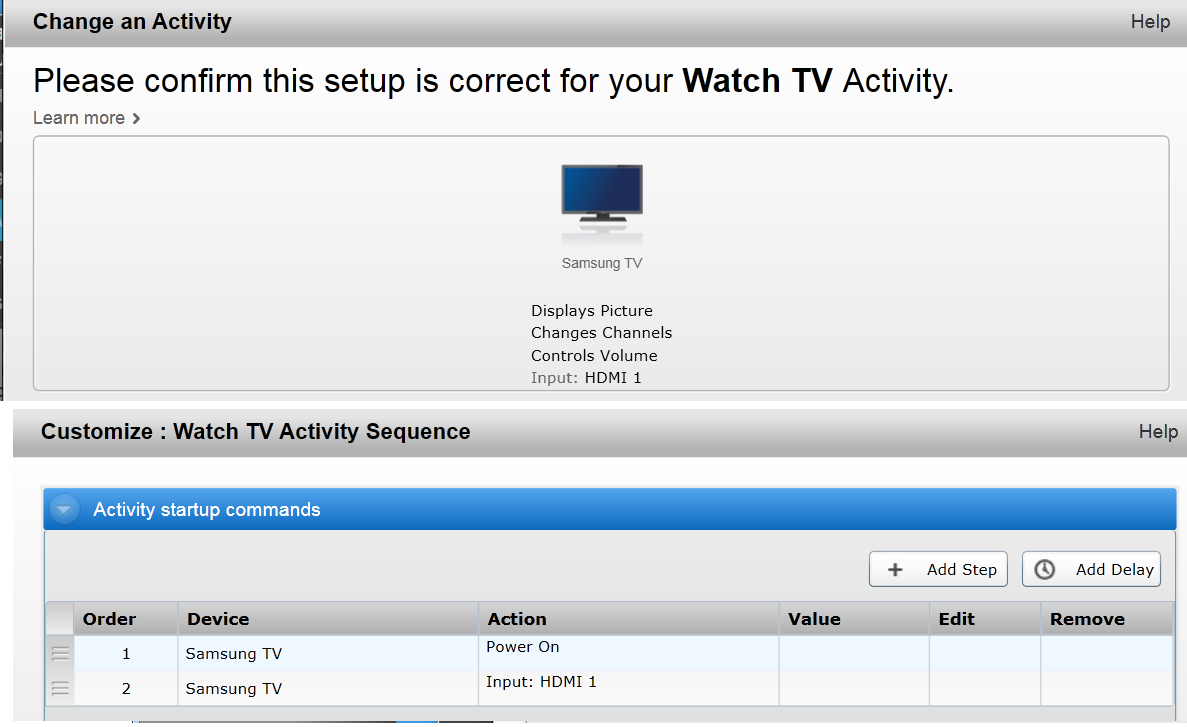Select the Power On action row
1187x727 pixels.
click(x=609, y=653)
